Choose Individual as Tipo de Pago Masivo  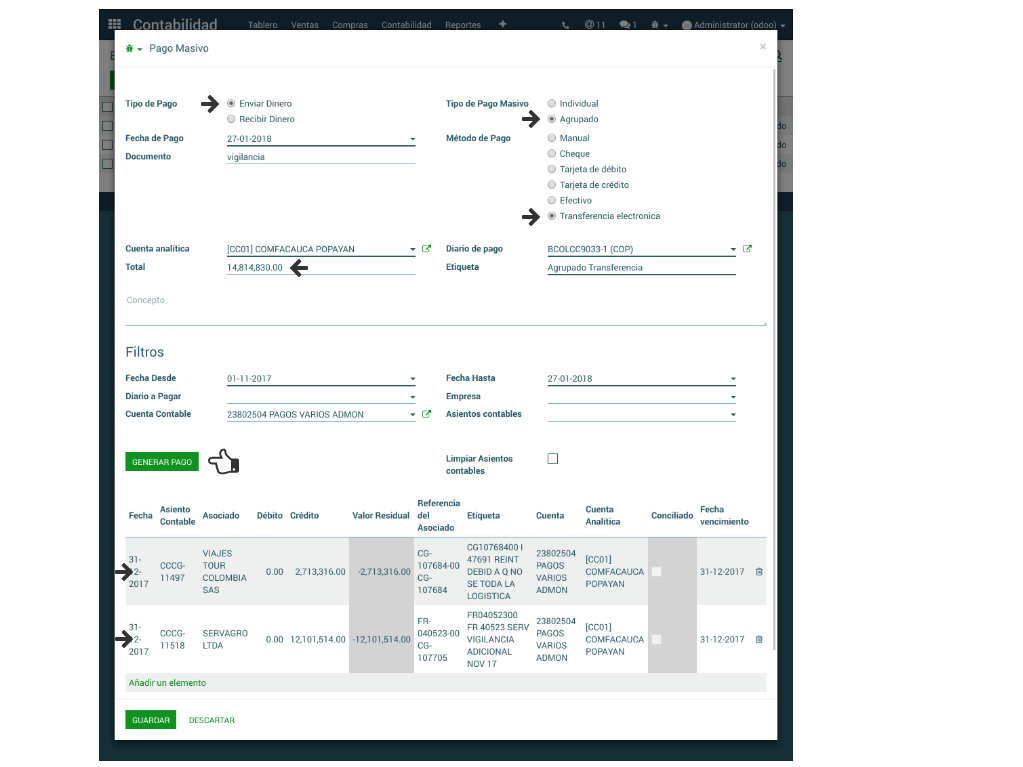(x=552, y=103)
